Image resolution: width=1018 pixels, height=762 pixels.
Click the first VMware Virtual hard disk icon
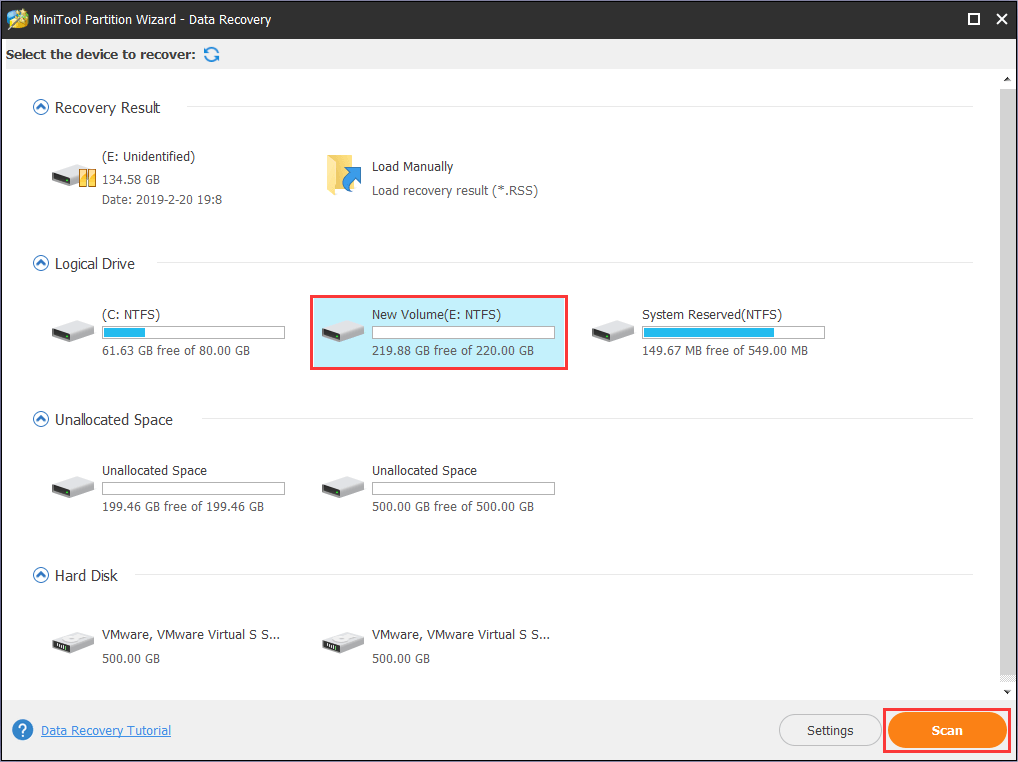[x=71, y=640]
